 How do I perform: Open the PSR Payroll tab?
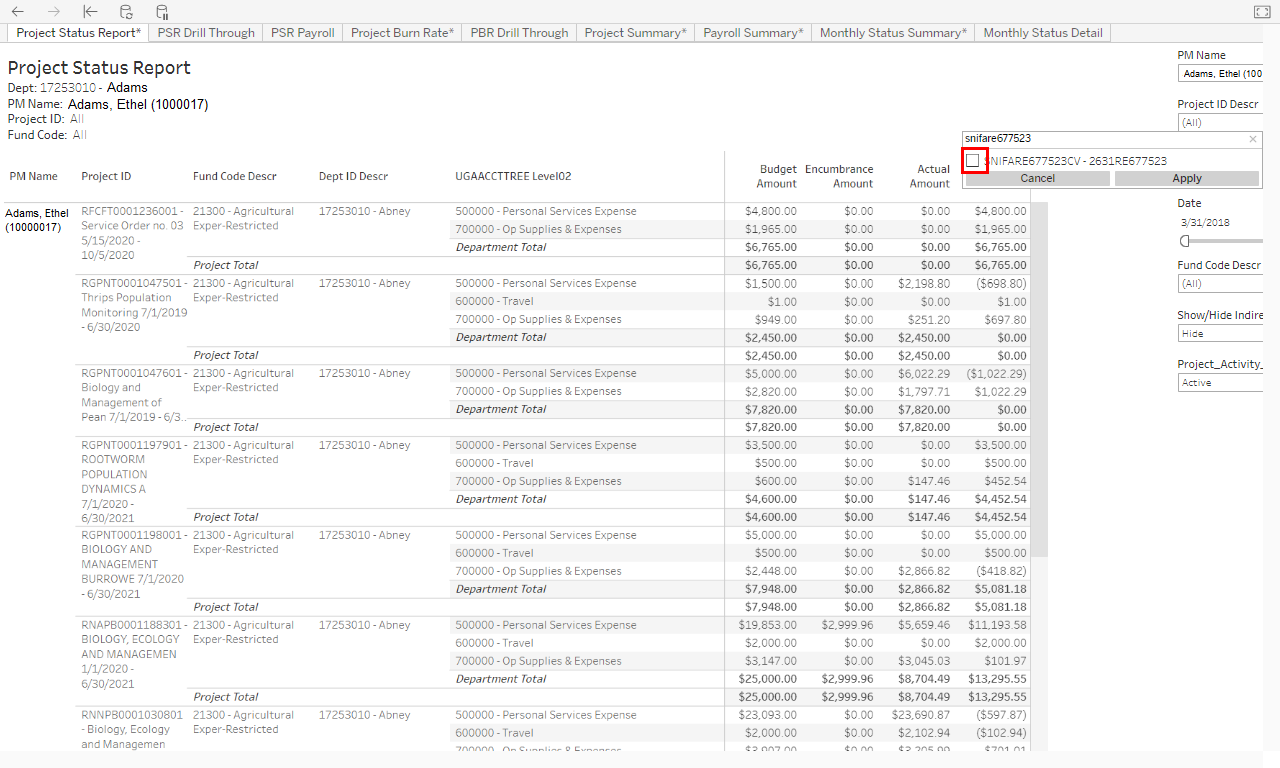(x=303, y=33)
